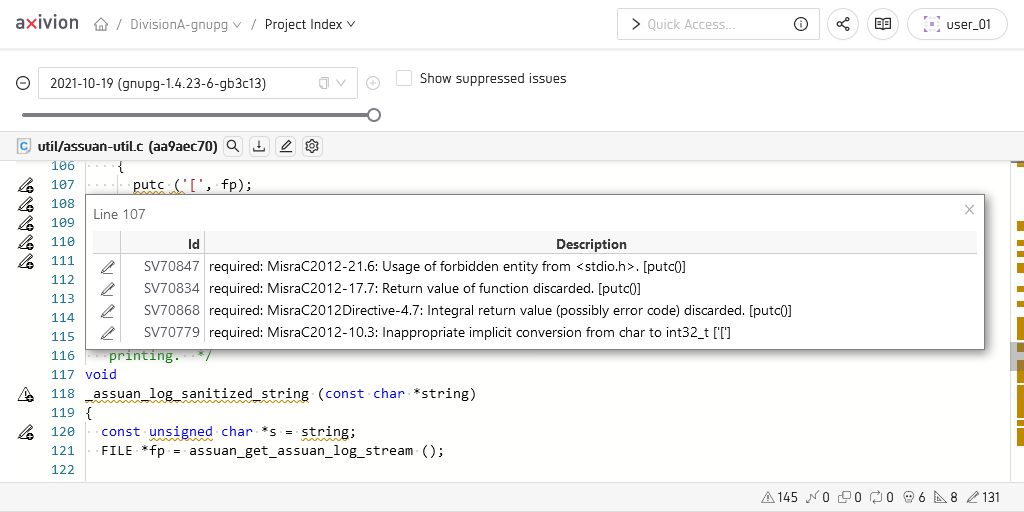Download the source file
Screen dimensions: 1024x512
(259, 146)
